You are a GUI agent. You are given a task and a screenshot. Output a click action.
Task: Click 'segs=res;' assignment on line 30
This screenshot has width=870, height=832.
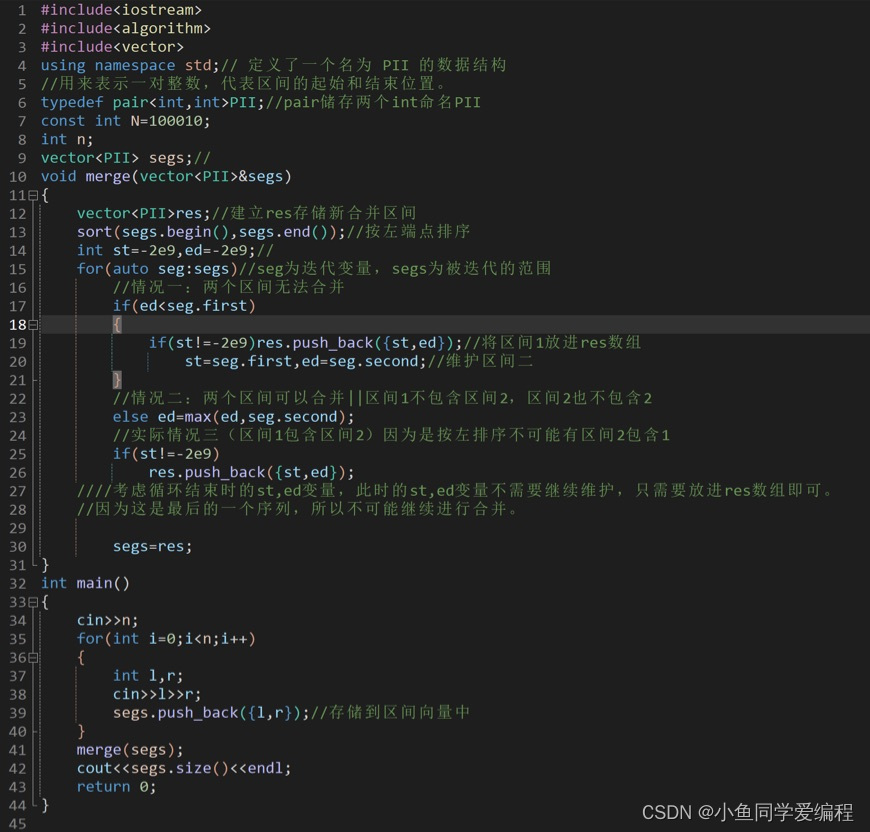click(153, 546)
